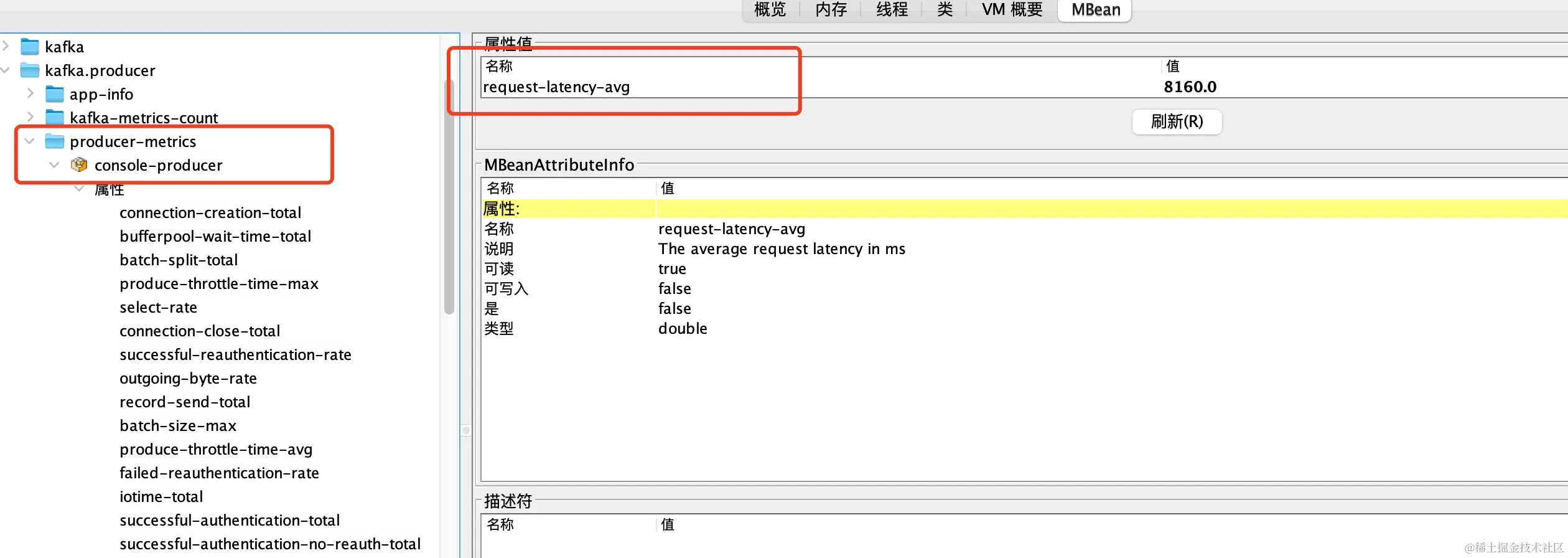Screen dimensions: 1568x558
Task: Collapse the producer-metrics node
Action: coord(29,141)
